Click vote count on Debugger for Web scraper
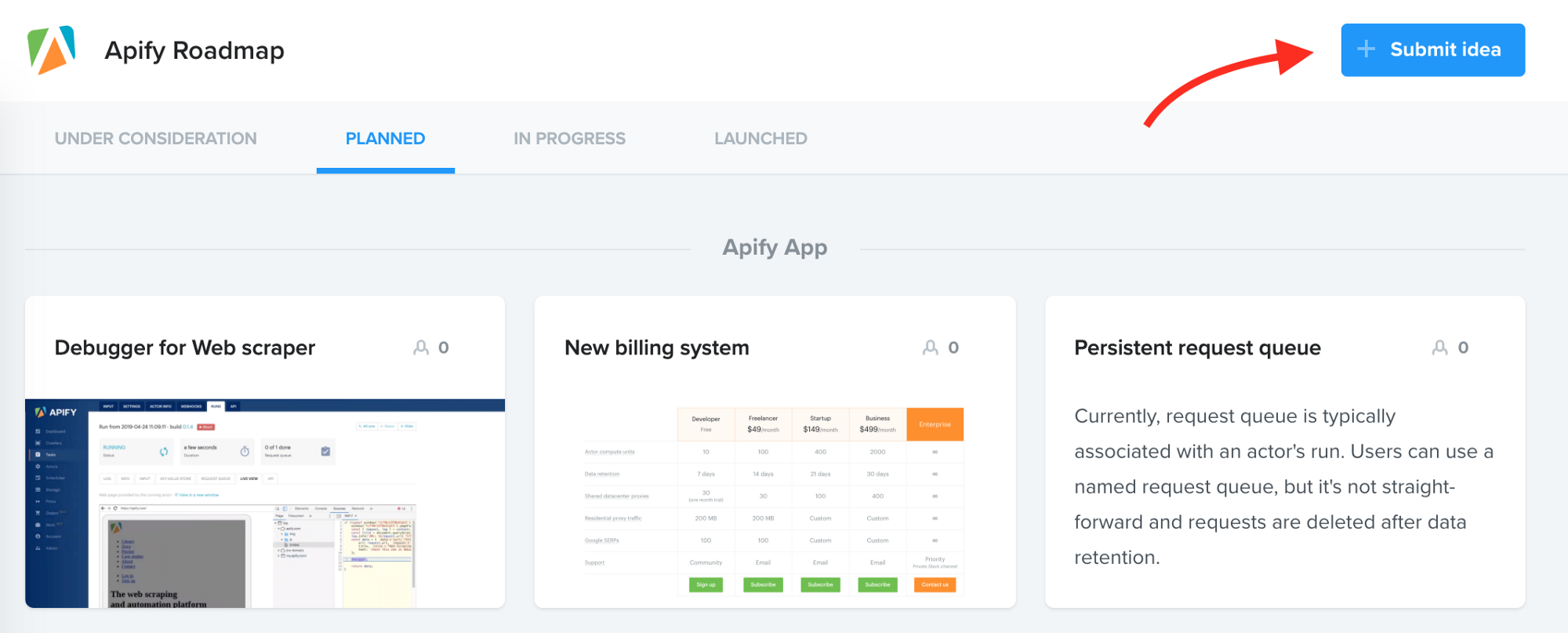The image size is (1568, 633). (x=444, y=347)
